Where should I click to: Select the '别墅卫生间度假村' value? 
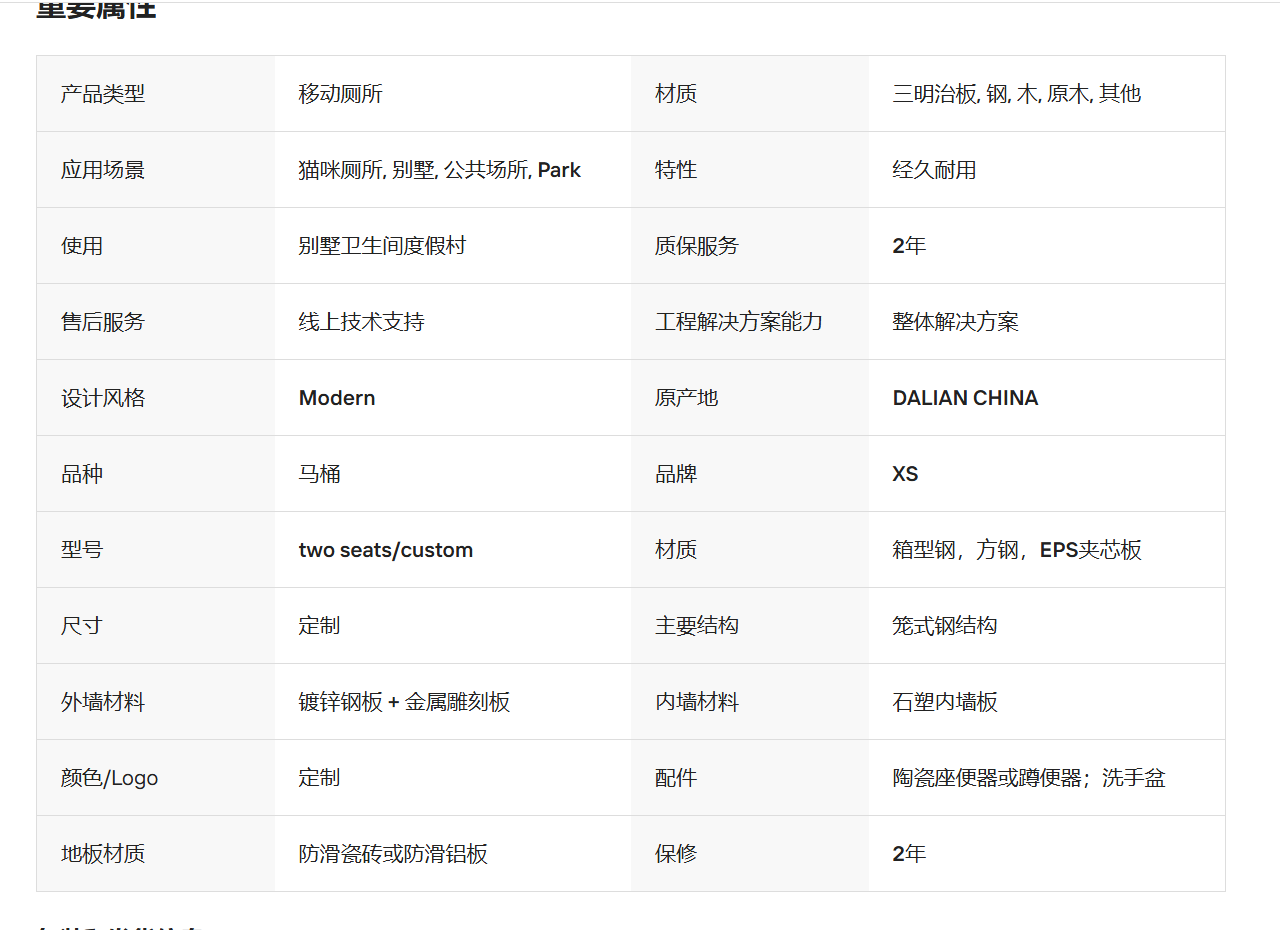pyautogui.click(x=383, y=246)
